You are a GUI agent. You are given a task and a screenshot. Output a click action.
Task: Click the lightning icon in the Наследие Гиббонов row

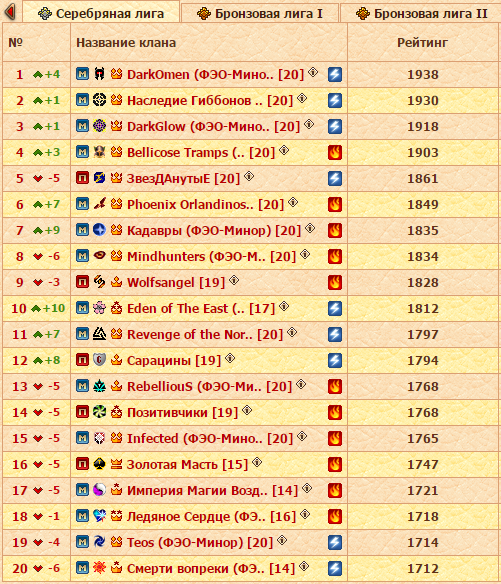[x=335, y=101]
